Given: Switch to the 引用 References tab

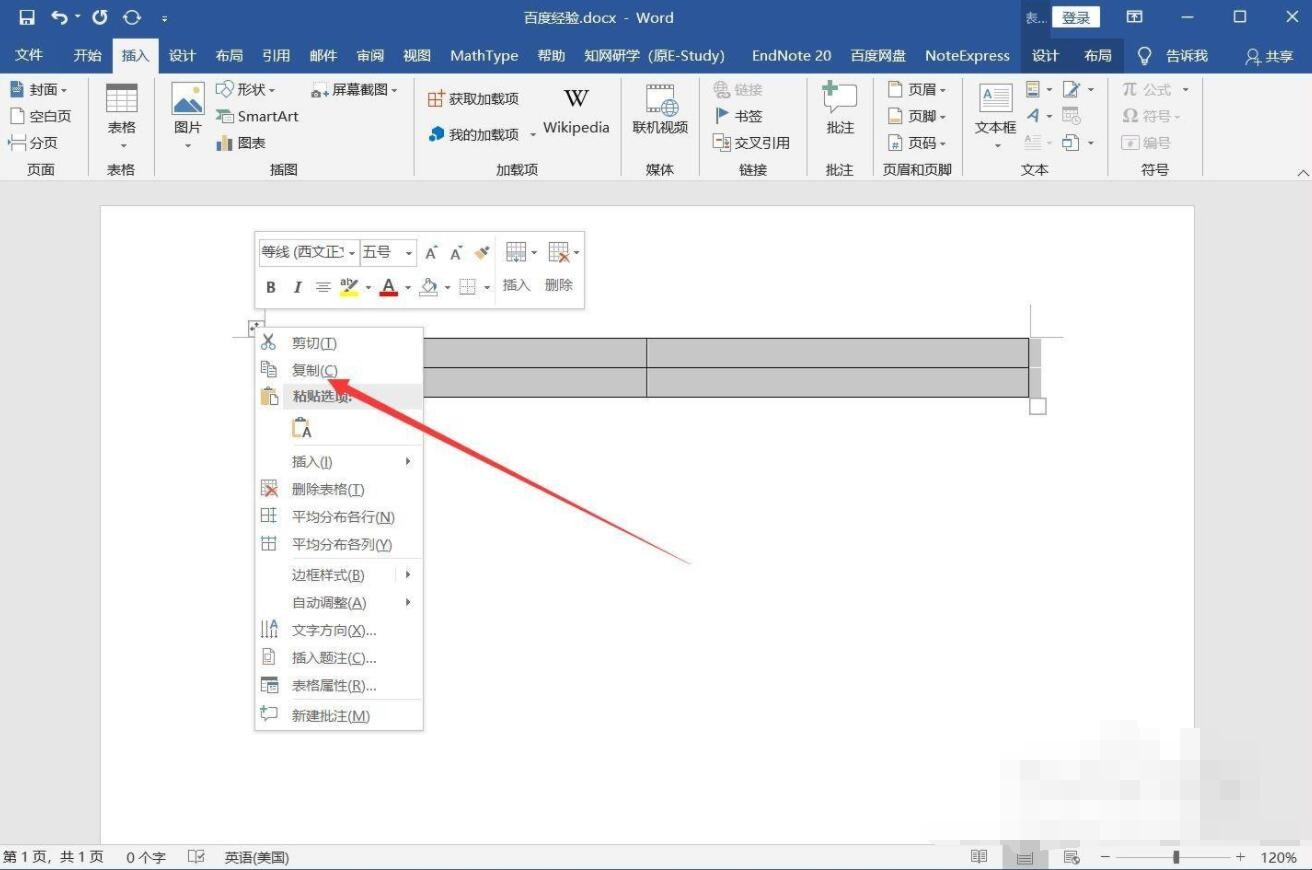Looking at the screenshot, I should [x=276, y=56].
